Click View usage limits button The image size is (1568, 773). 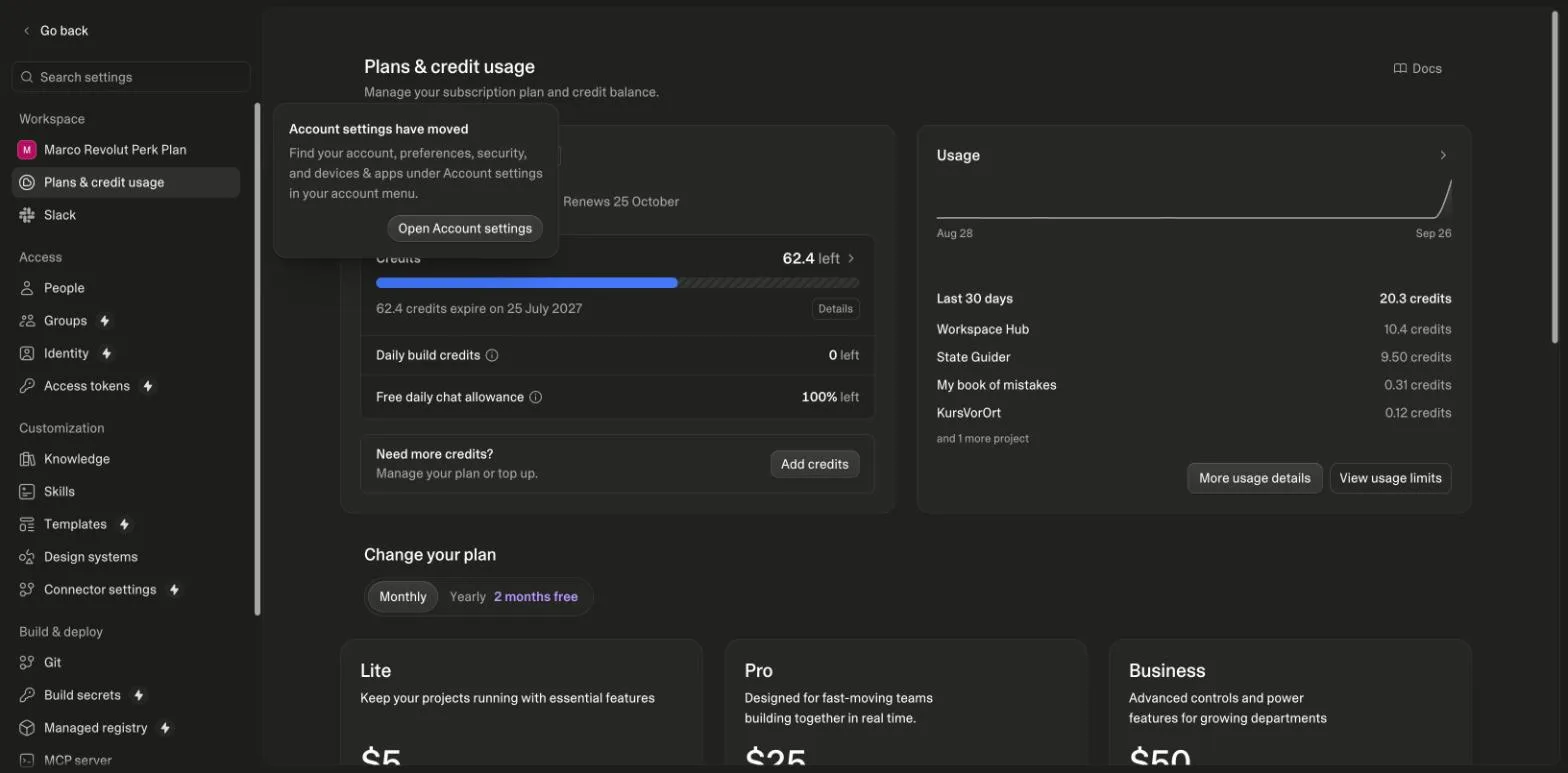click(x=1390, y=478)
